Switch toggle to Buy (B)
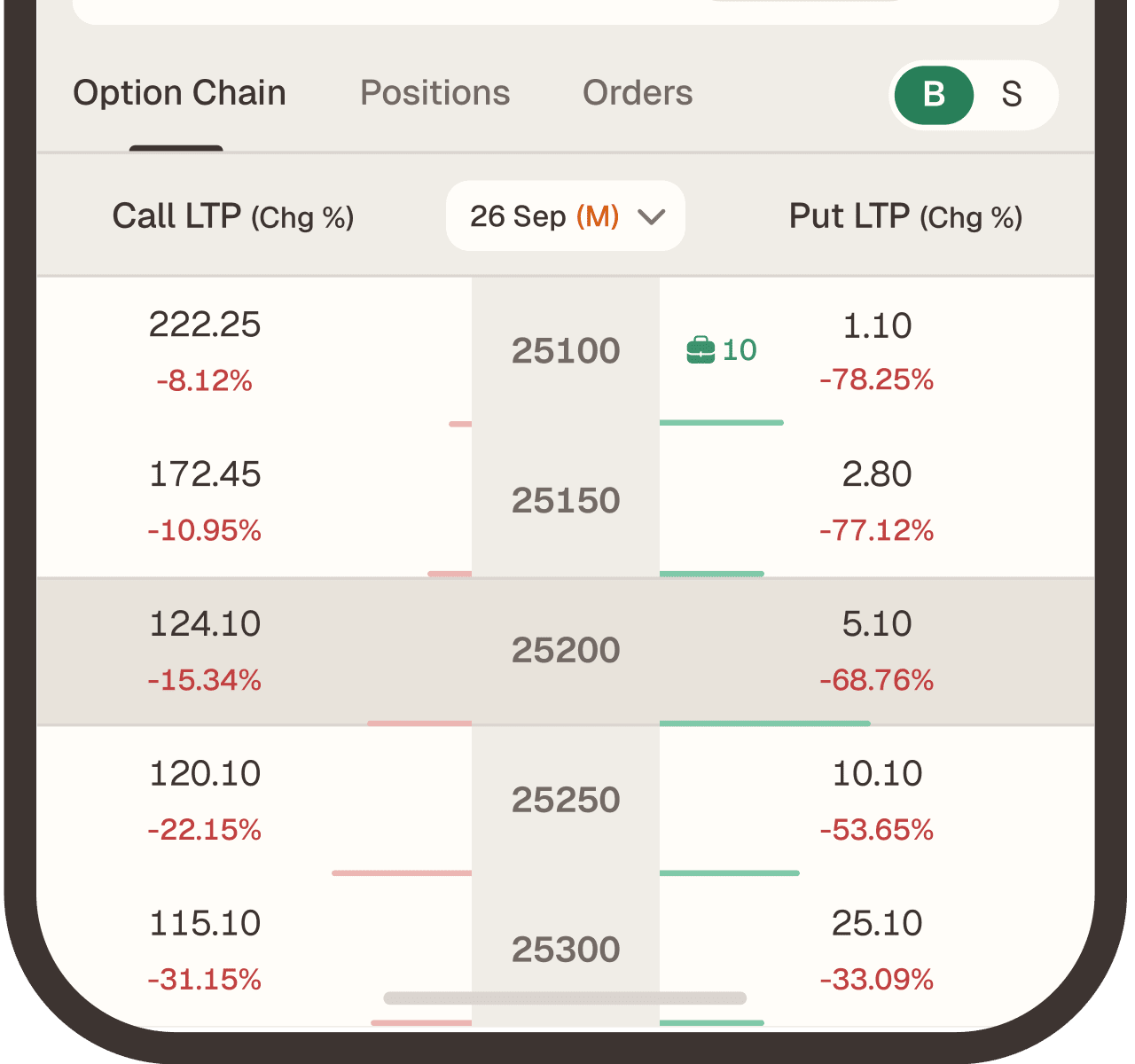Image resolution: width=1135 pixels, height=1064 pixels. click(934, 95)
